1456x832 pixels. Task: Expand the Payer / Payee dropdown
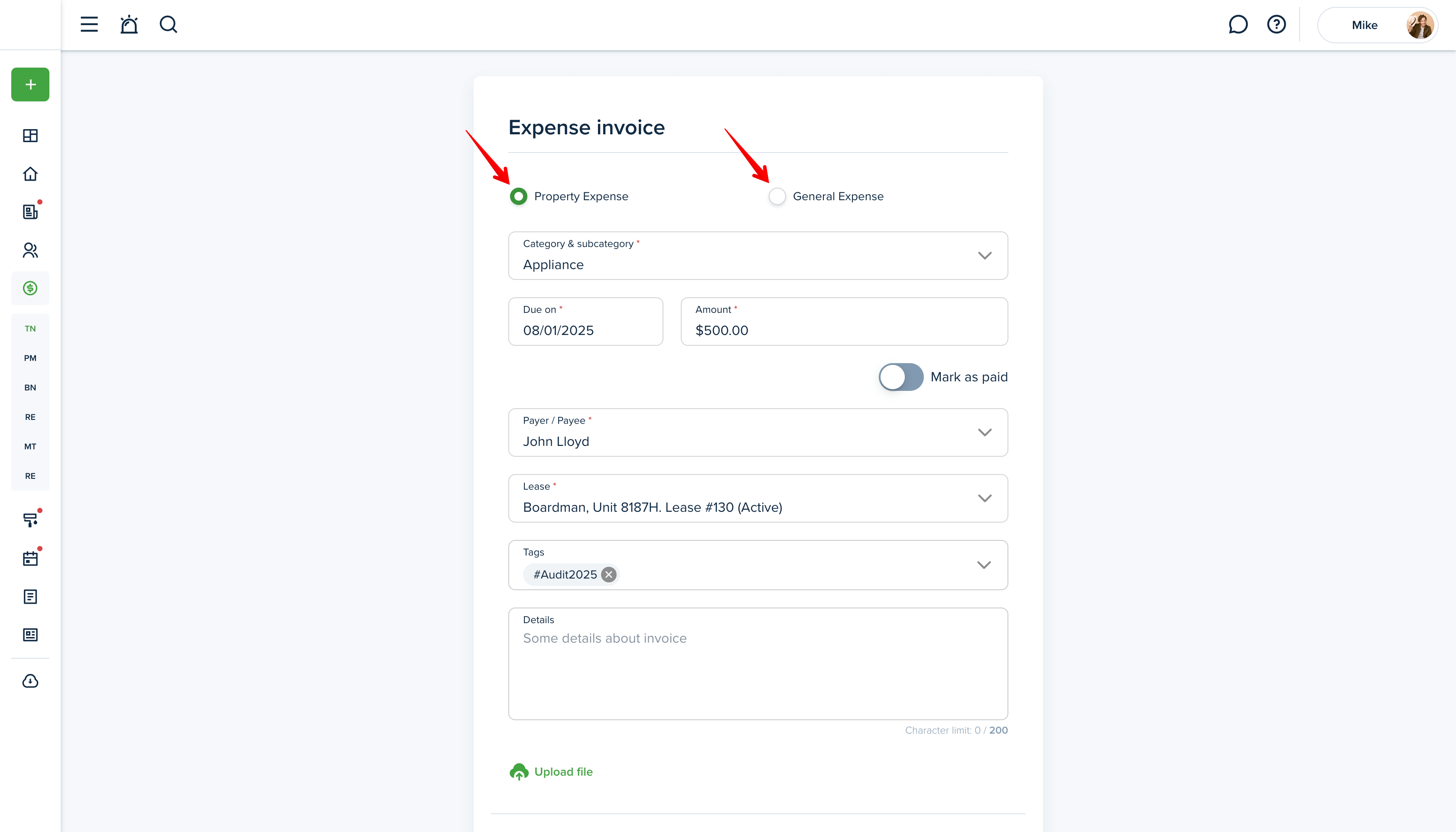click(x=758, y=432)
